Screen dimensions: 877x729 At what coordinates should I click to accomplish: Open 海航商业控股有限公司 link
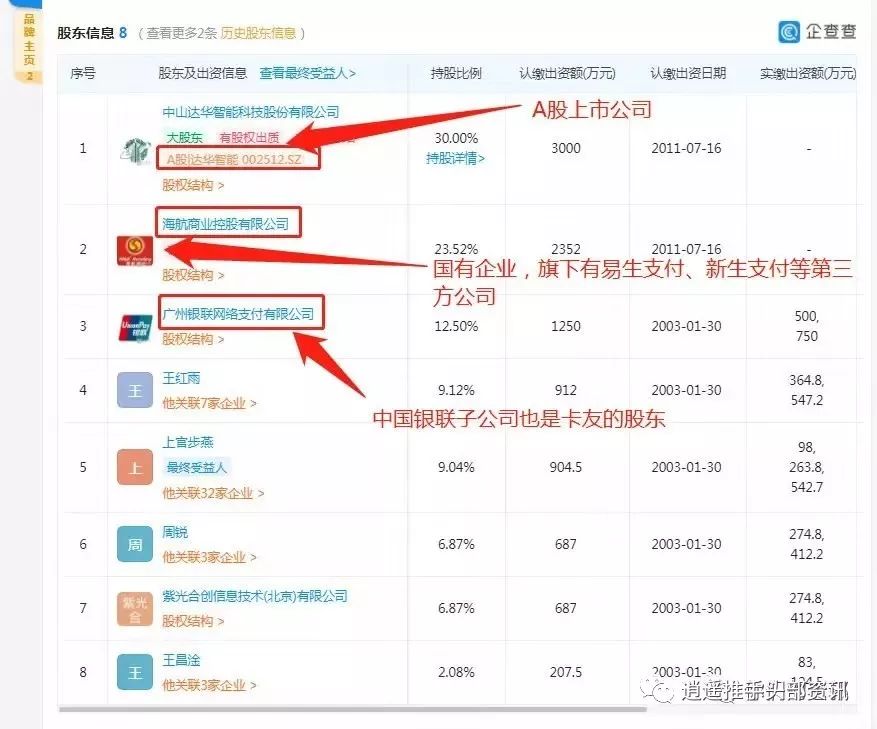[225, 224]
